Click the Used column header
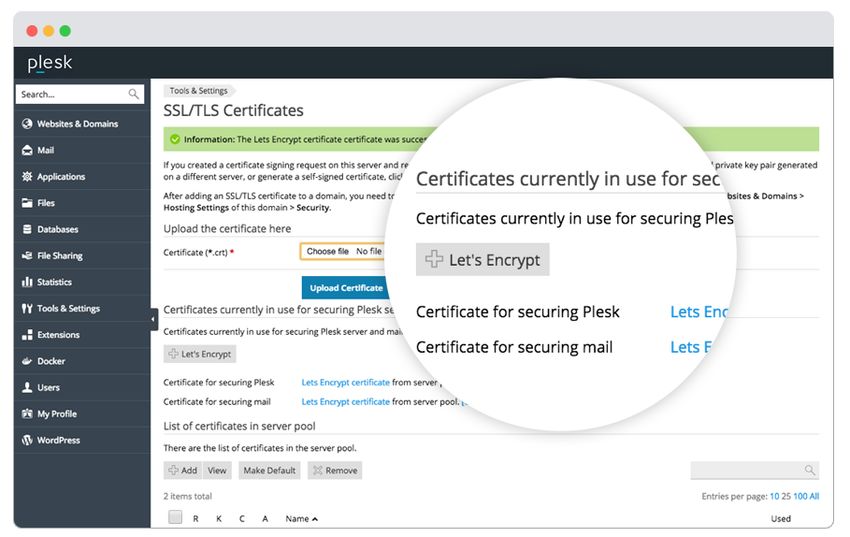The image size is (850, 537). [781, 519]
